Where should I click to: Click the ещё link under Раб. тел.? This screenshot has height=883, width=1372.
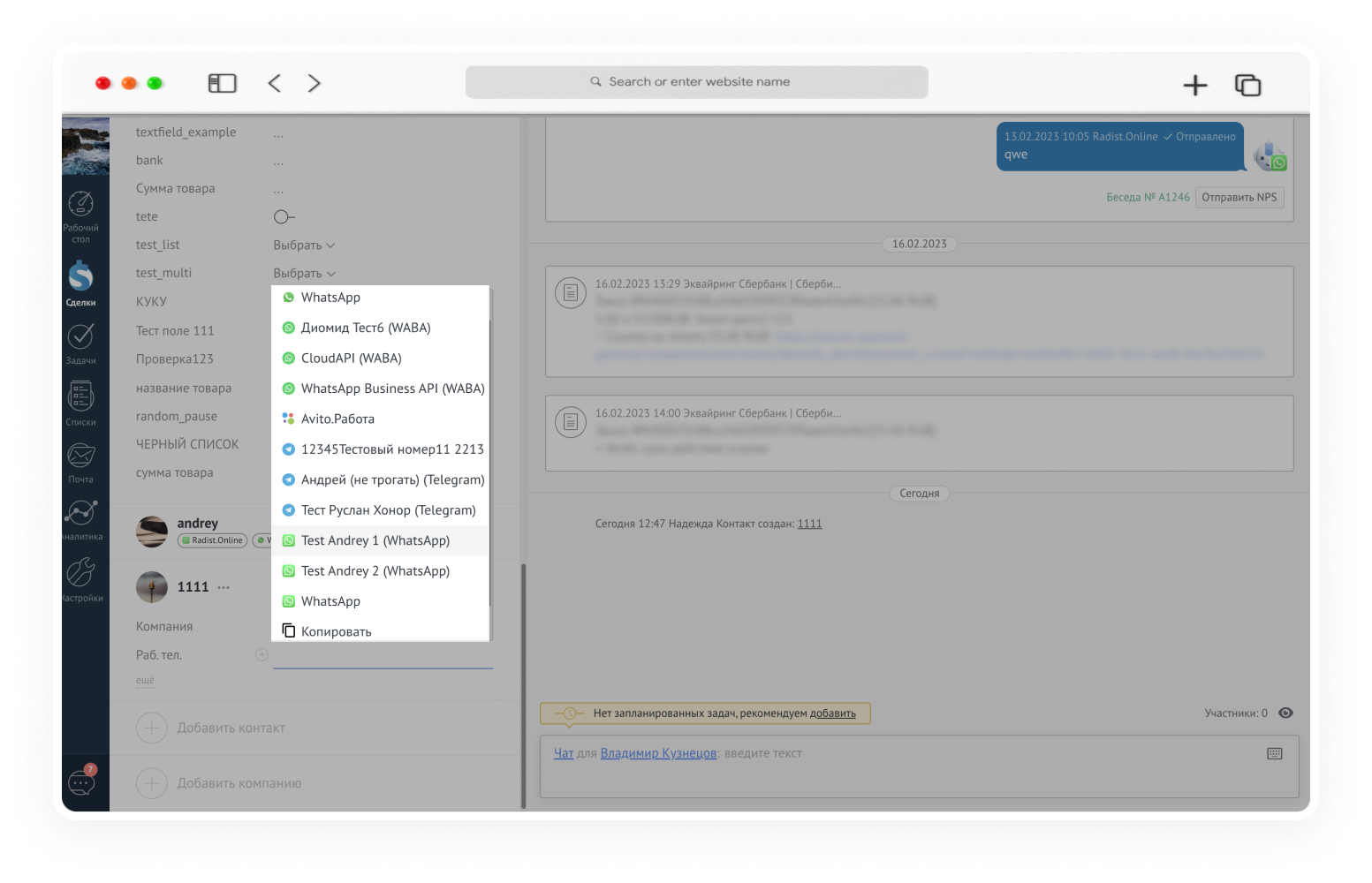(x=145, y=680)
